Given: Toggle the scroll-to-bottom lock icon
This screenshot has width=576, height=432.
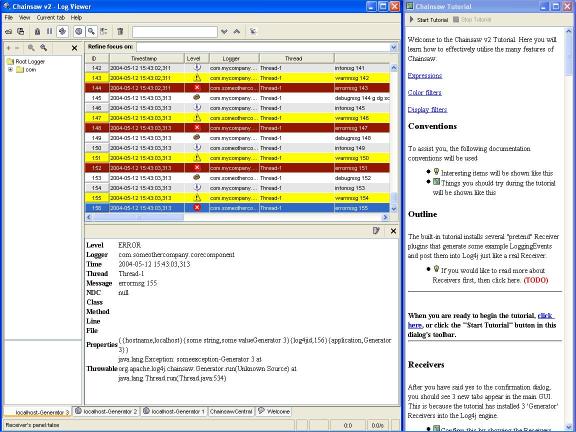Looking at the screenshot, I should coord(37,32).
